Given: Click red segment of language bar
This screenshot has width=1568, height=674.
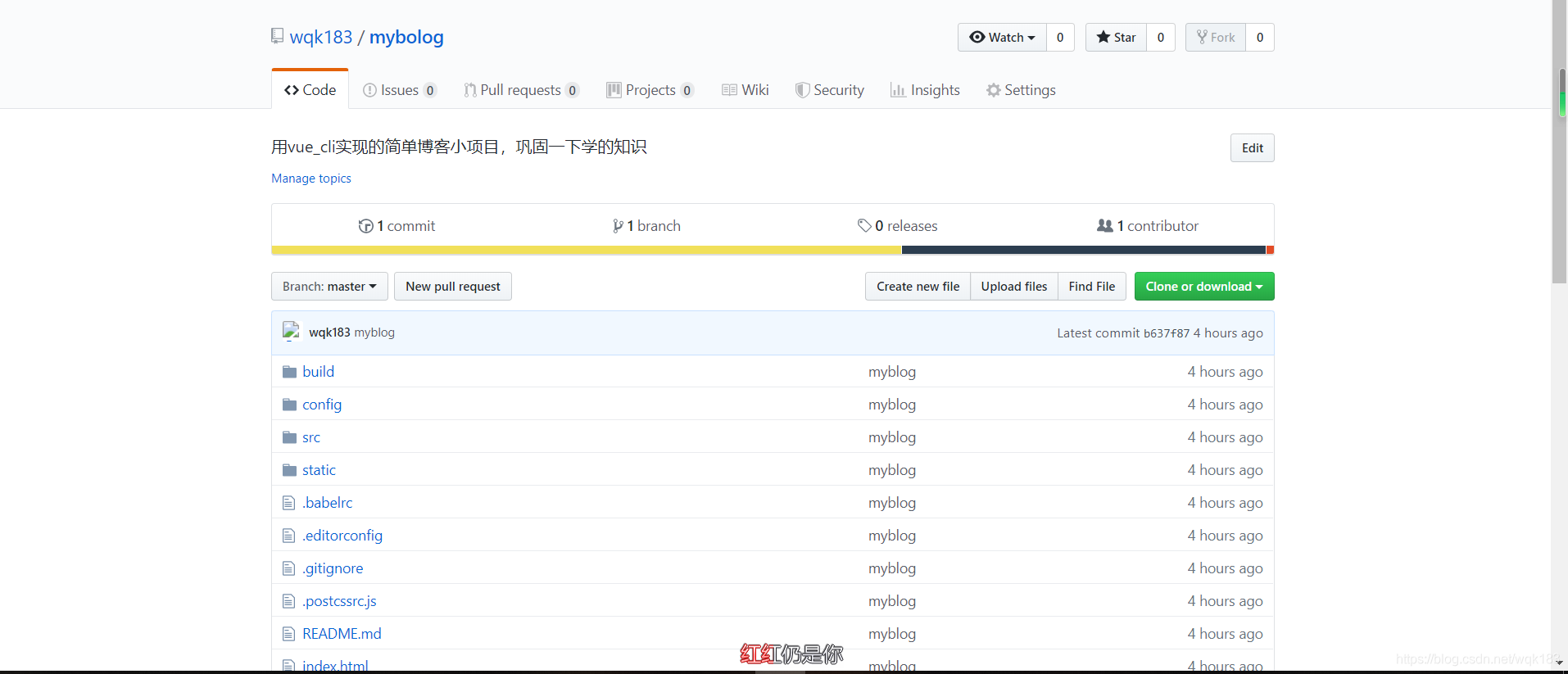Looking at the screenshot, I should click(x=1270, y=250).
